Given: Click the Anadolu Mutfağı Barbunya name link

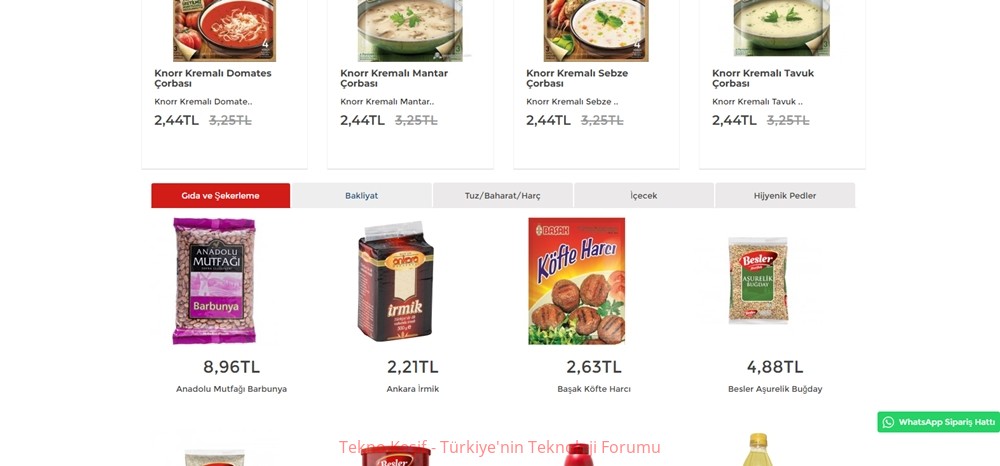Looking at the screenshot, I should (x=232, y=389).
